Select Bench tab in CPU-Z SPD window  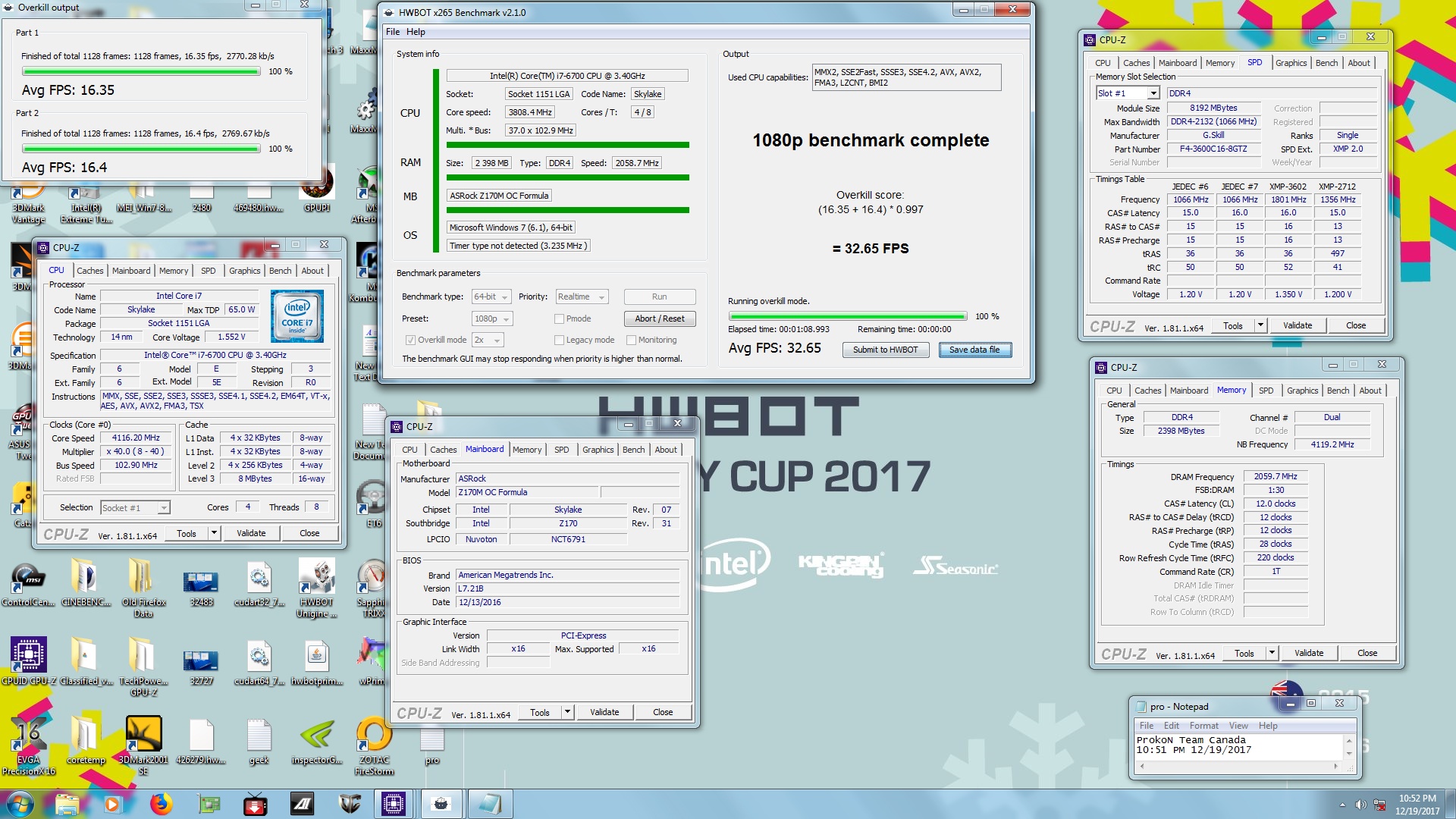click(x=1326, y=63)
